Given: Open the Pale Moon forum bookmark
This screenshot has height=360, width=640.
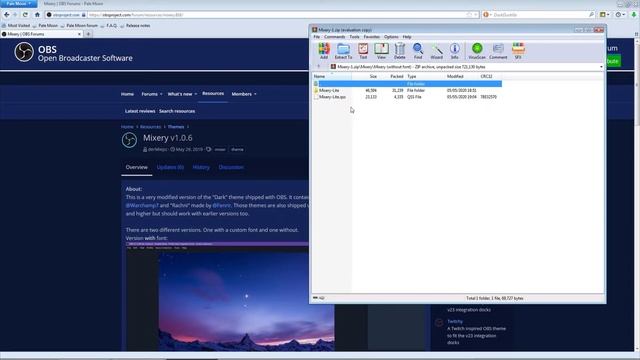Looking at the screenshot, I should click(x=79, y=25).
